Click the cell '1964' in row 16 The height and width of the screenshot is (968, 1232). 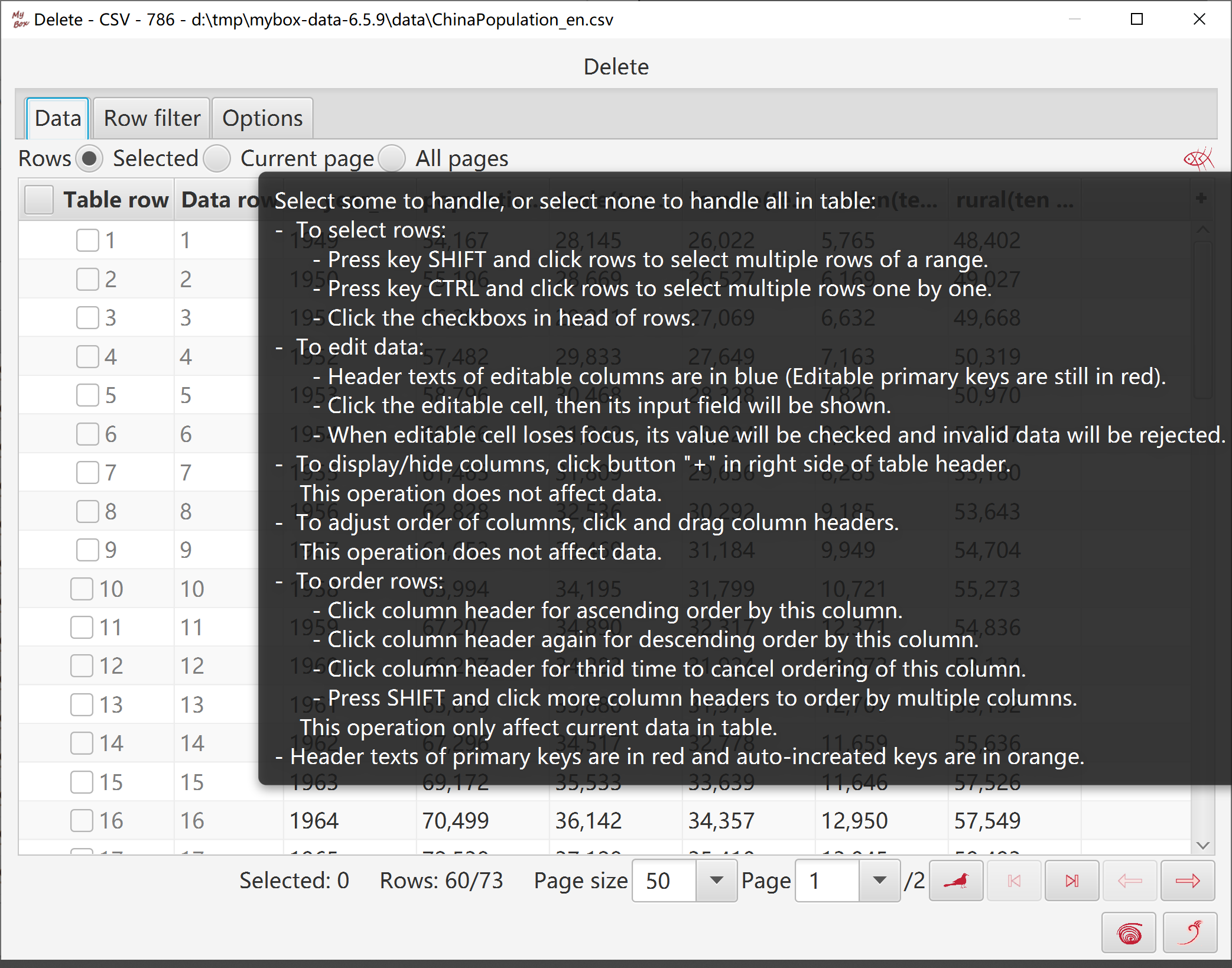click(x=350, y=821)
